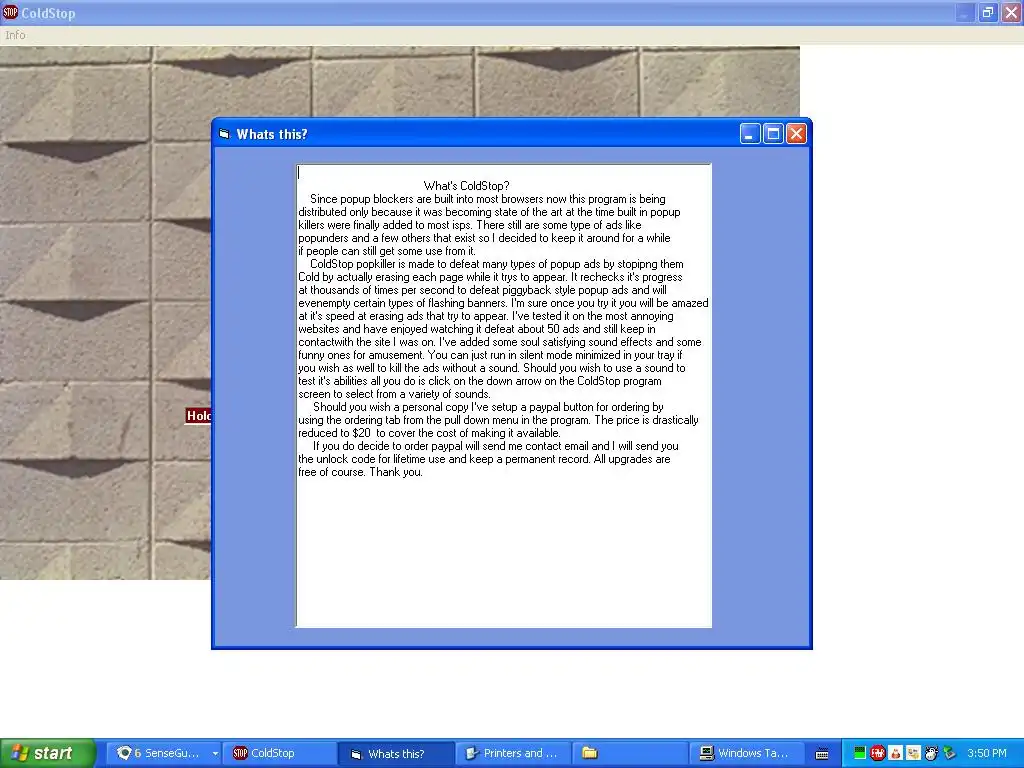This screenshot has width=1024, height=768.
Task: Maximize the Whats this? window
Action: (x=773, y=134)
